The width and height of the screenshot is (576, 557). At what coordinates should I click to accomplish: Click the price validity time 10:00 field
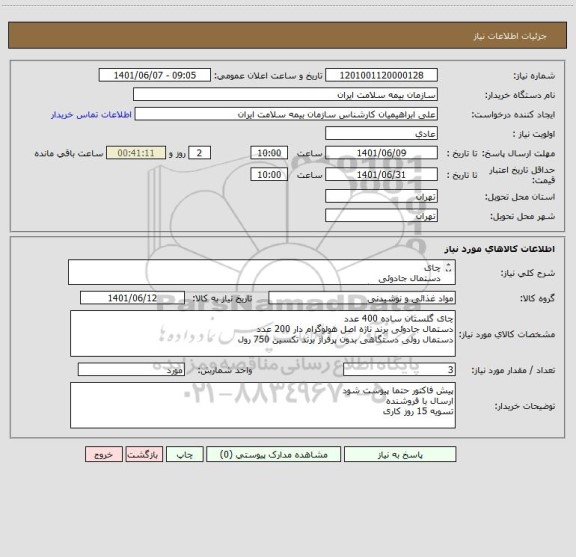pos(269,175)
